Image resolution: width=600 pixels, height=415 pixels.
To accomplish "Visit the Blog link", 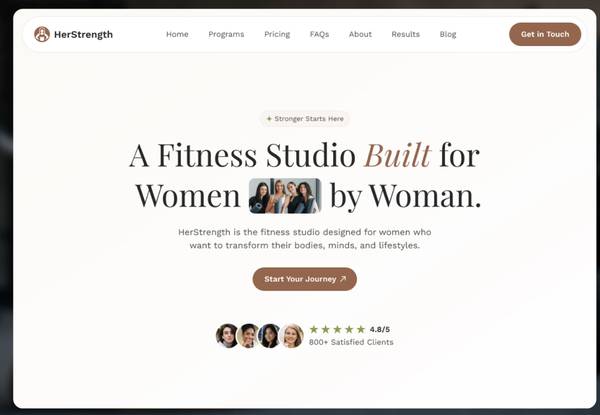I will pyautogui.click(x=448, y=34).
